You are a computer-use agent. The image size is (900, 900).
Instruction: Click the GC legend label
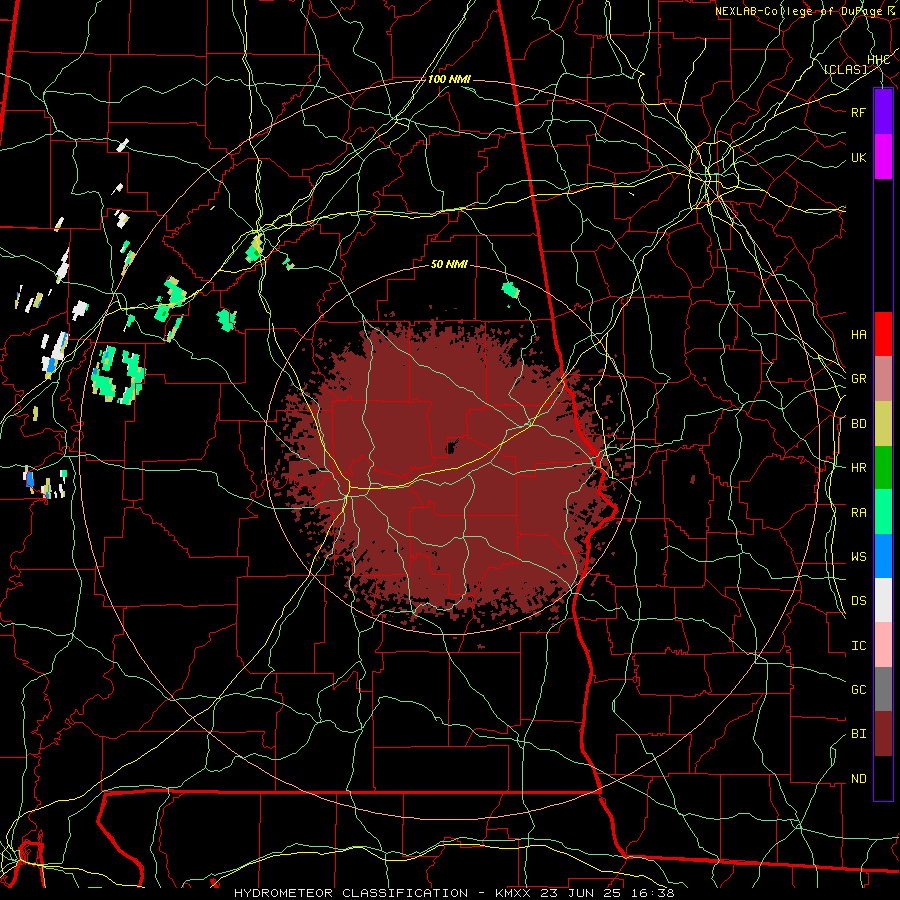pyautogui.click(x=858, y=690)
